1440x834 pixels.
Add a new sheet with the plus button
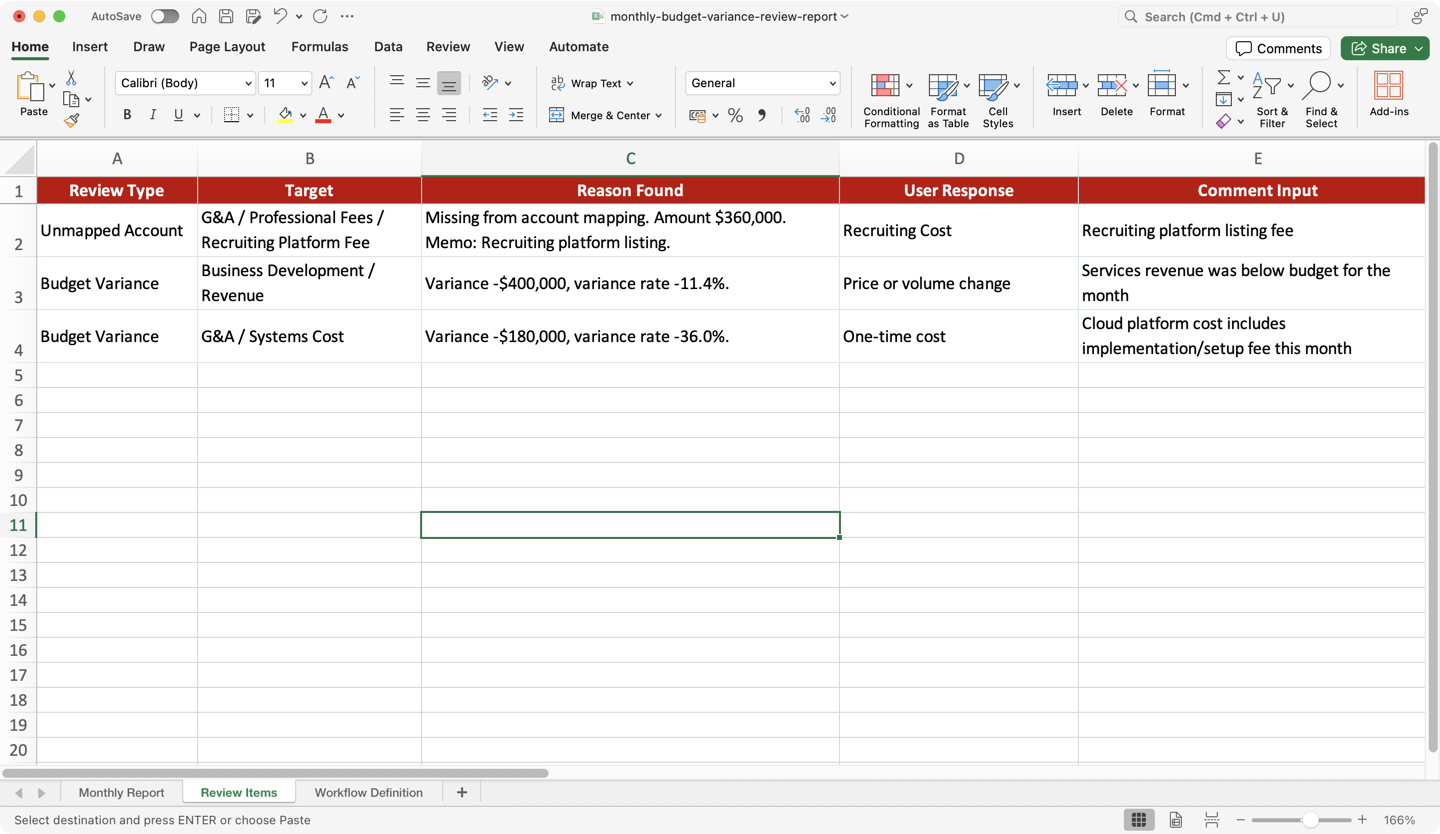(x=461, y=793)
